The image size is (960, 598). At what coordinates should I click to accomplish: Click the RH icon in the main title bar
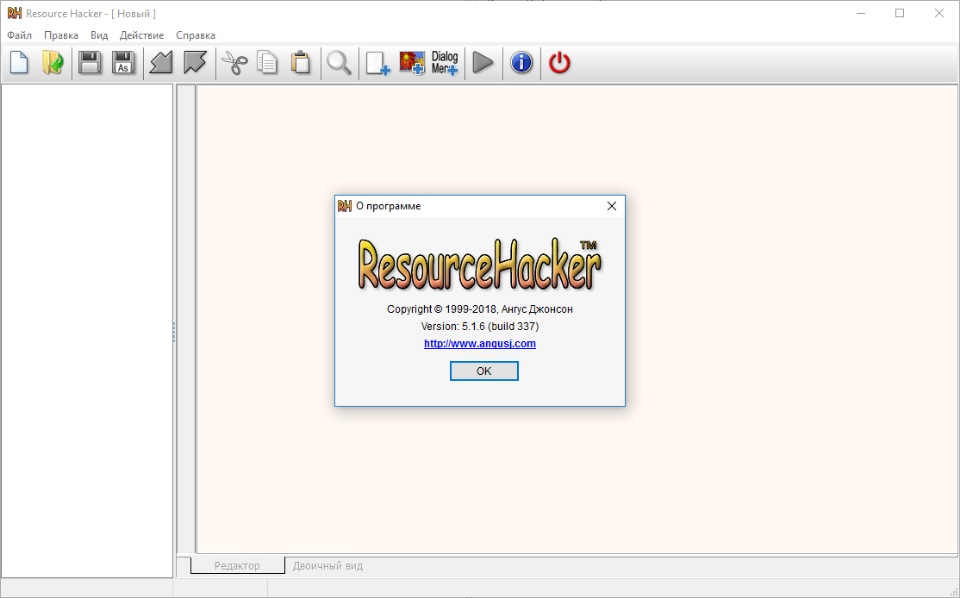click(x=14, y=13)
